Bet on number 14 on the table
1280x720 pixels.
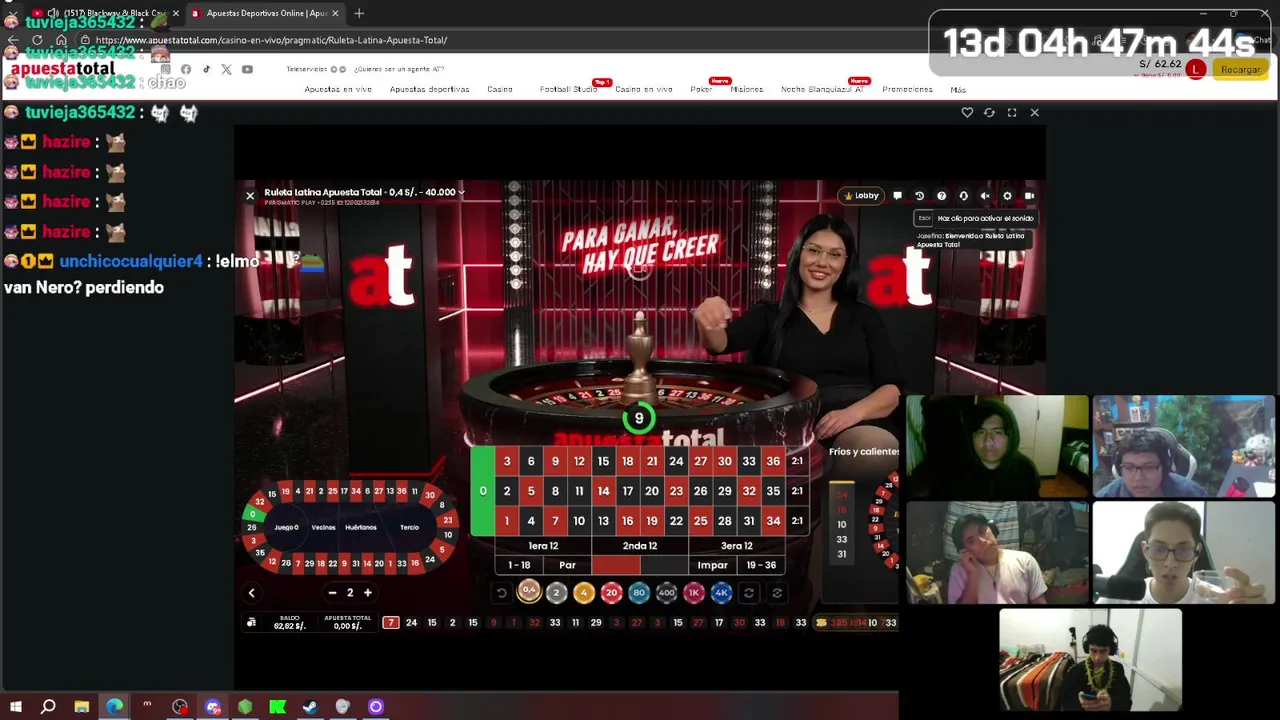coord(603,491)
